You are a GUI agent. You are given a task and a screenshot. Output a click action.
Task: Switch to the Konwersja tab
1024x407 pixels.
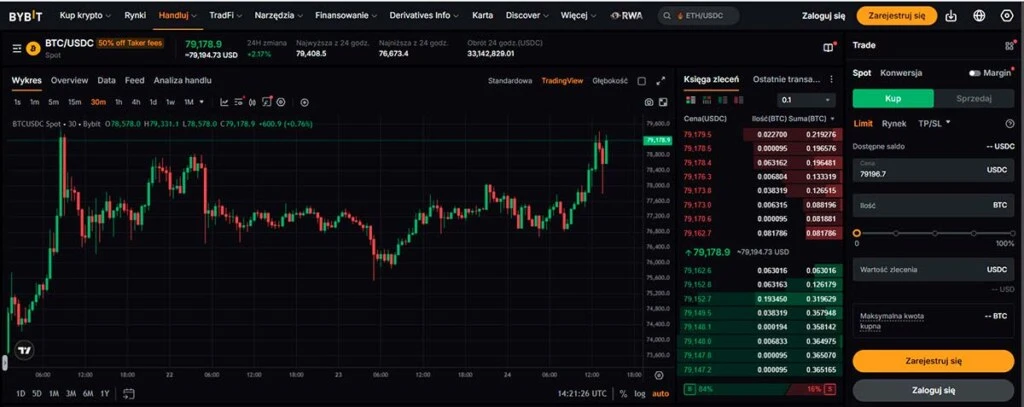click(x=901, y=73)
